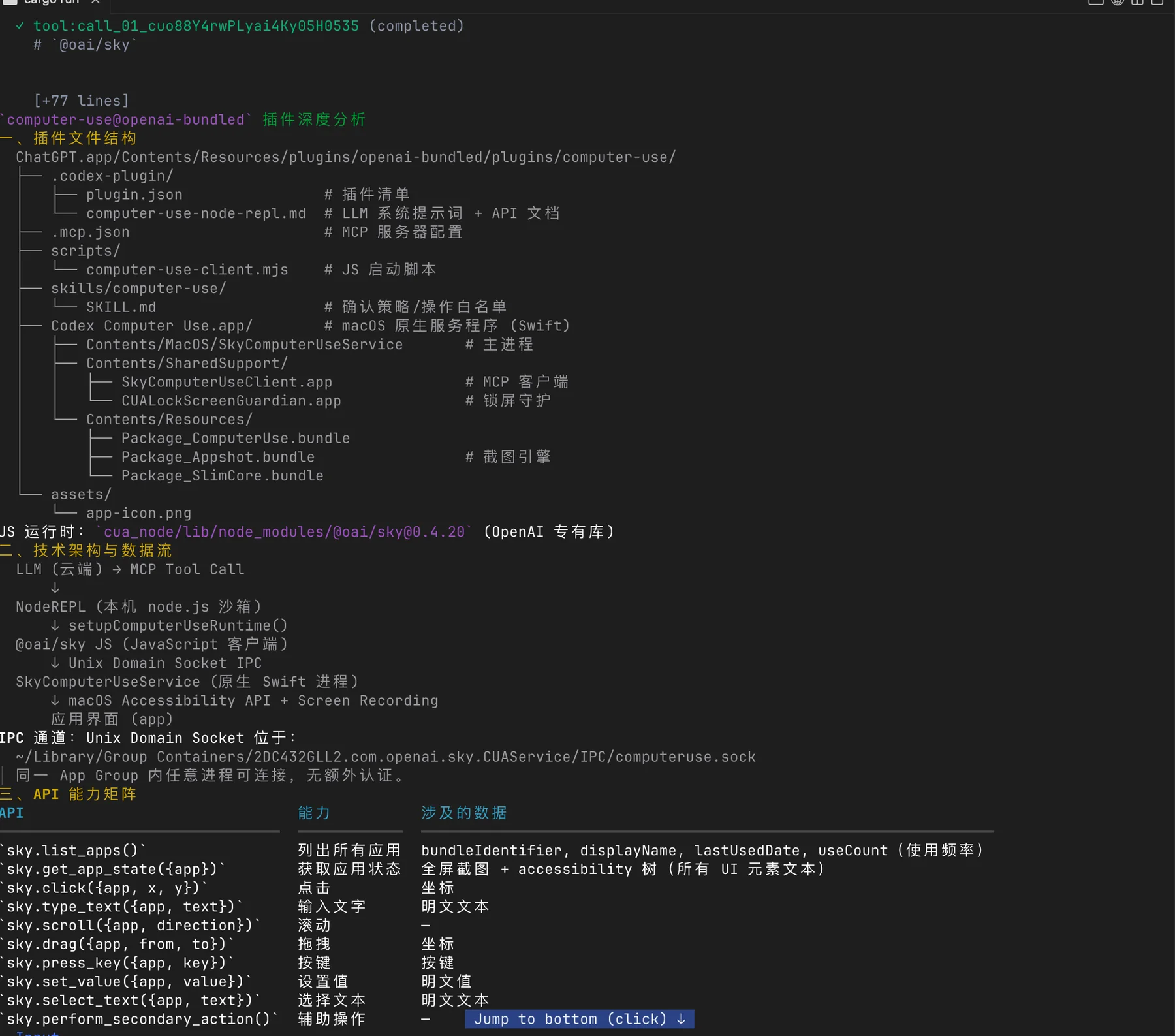The height and width of the screenshot is (1036, 1175).
Task: Click the `sky.click({app, x, y})` cell
Action: click(x=104, y=888)
